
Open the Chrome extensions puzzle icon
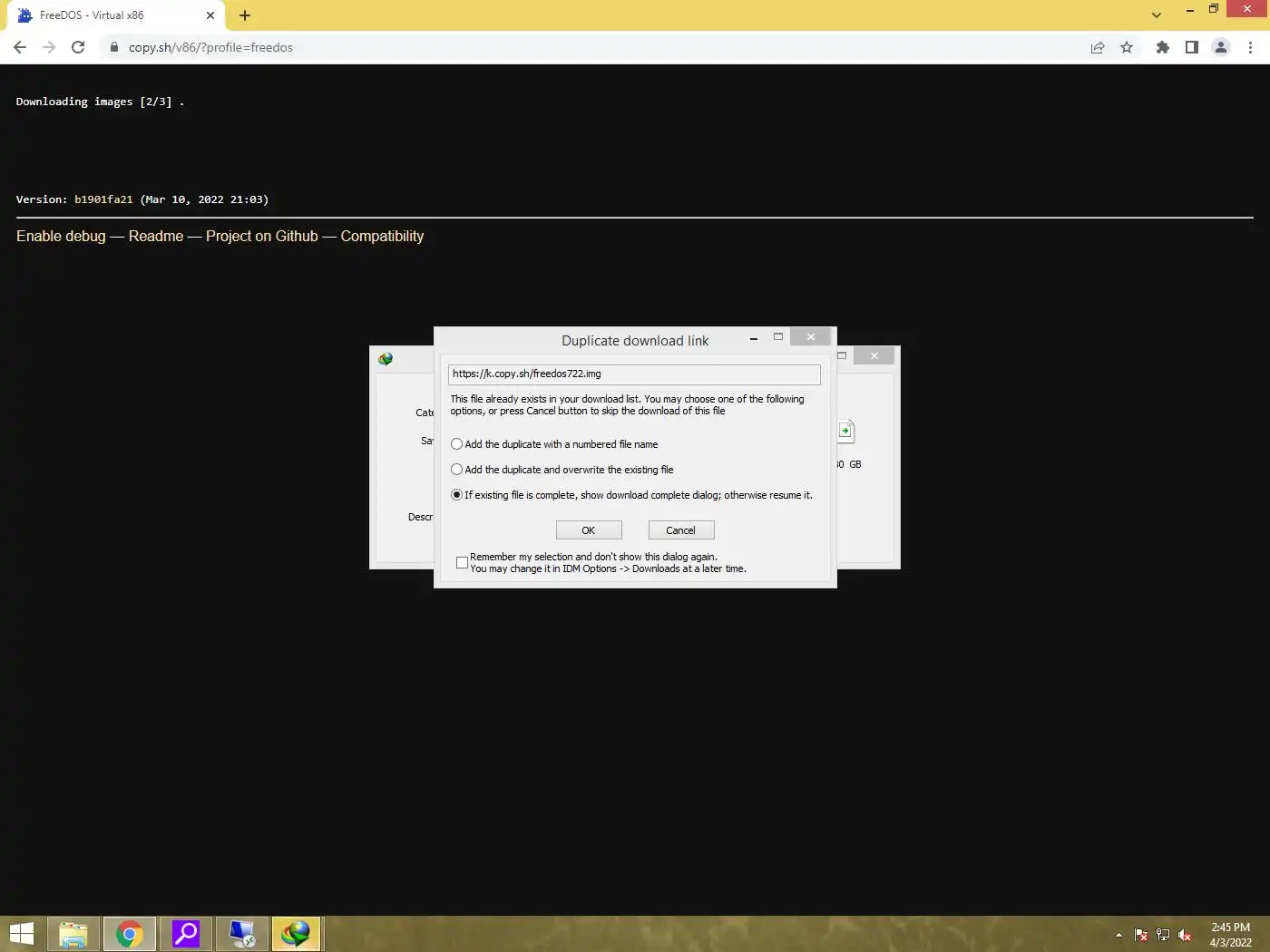[x=1162, y=47]
